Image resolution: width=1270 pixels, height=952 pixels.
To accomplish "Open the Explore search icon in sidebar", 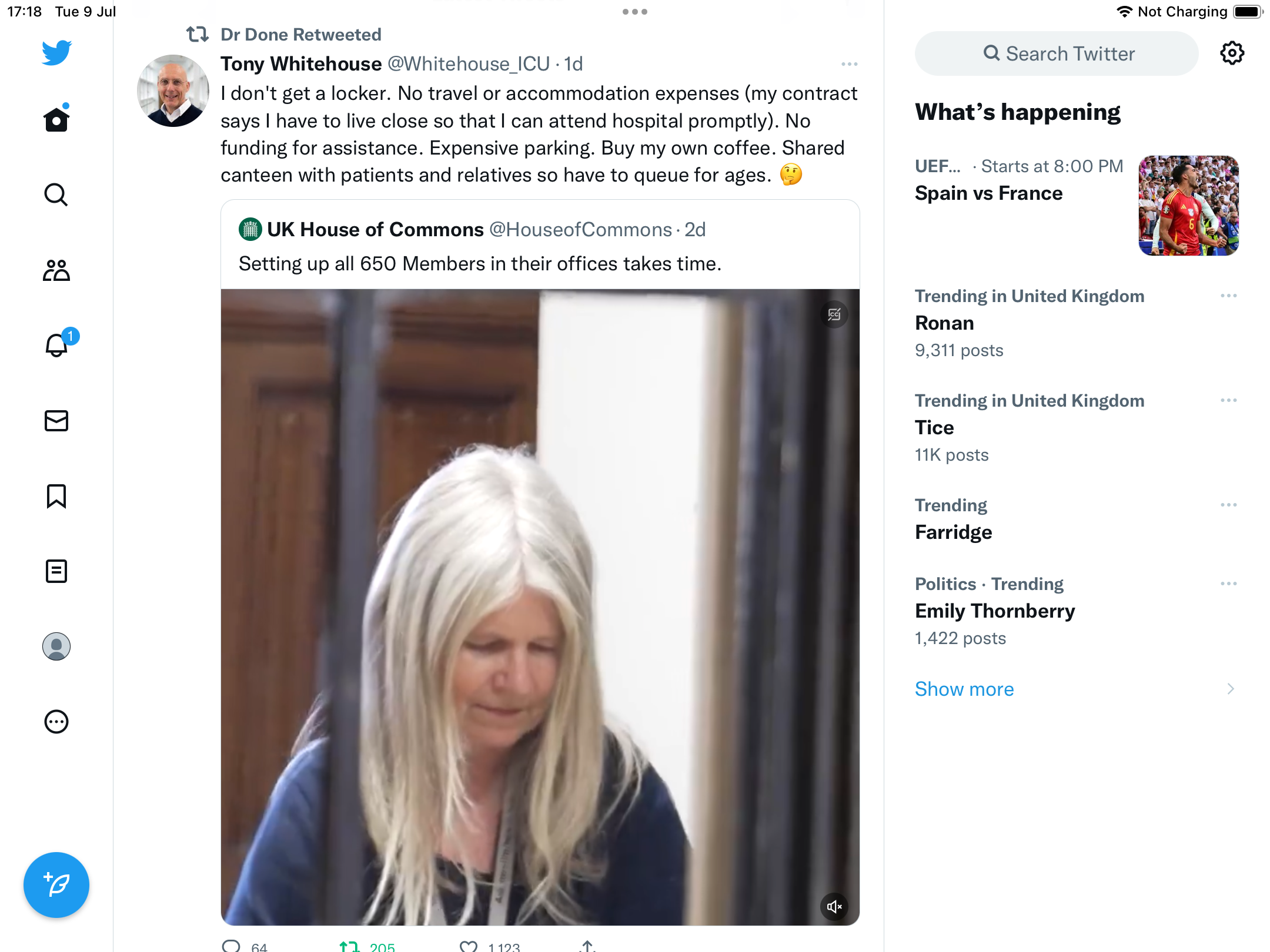I will tap(56, 195).
